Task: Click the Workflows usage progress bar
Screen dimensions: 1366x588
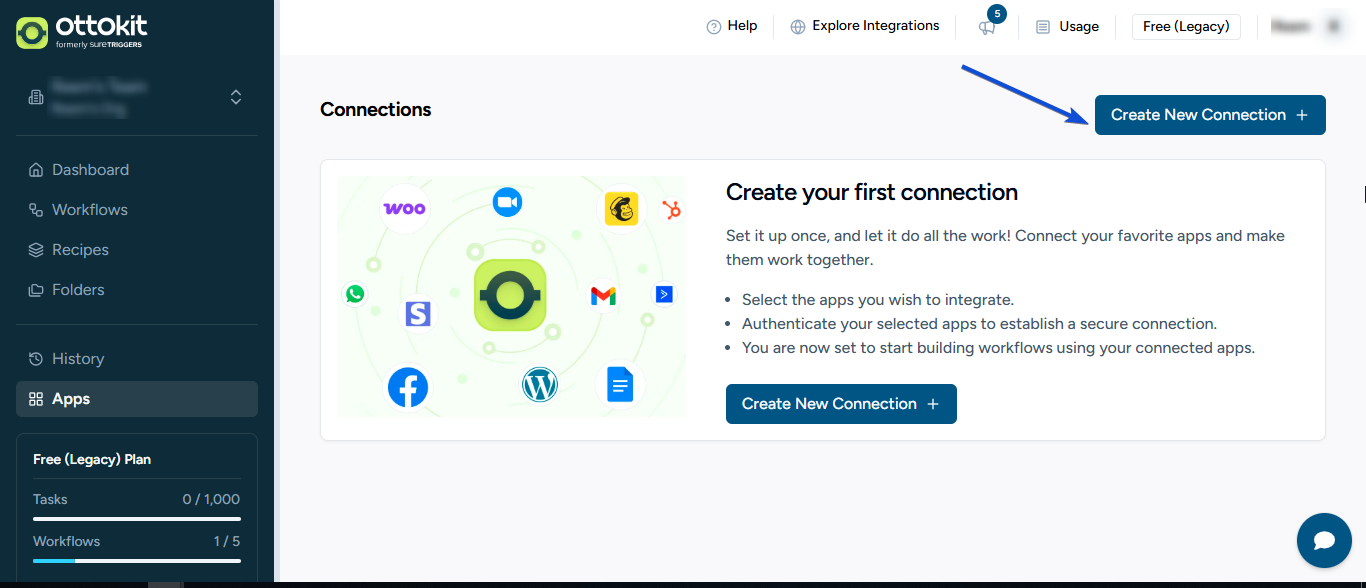Action: pos(137,561)
